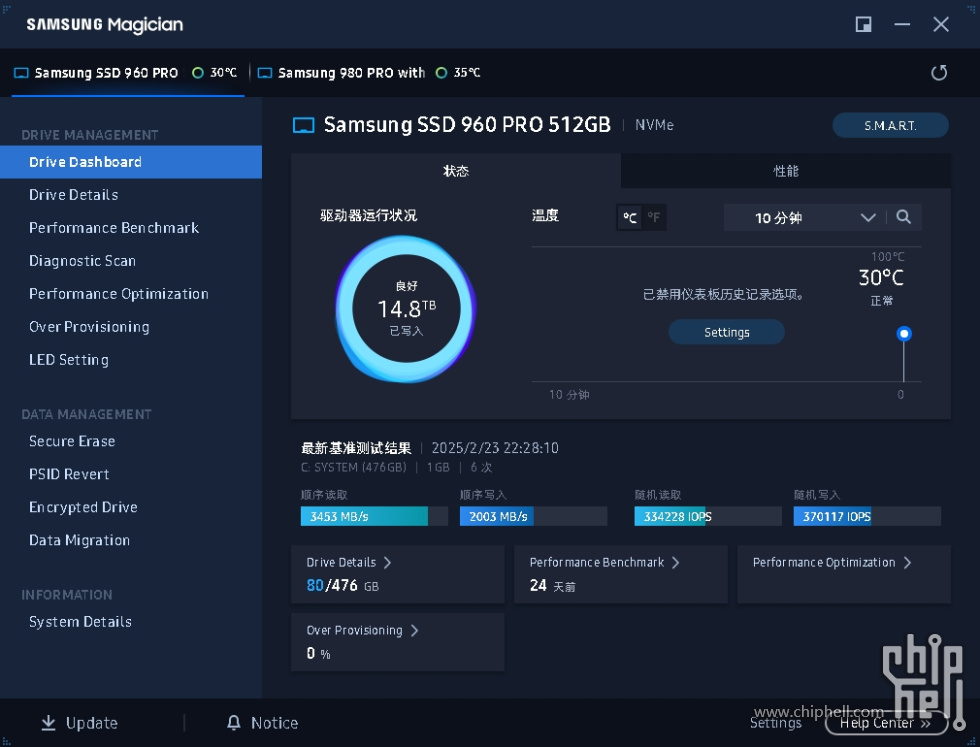This screenshot has height=747, width=980.
Task: Click the 已禁用仪表板历史记录选项 message
Action: [723, 294]
